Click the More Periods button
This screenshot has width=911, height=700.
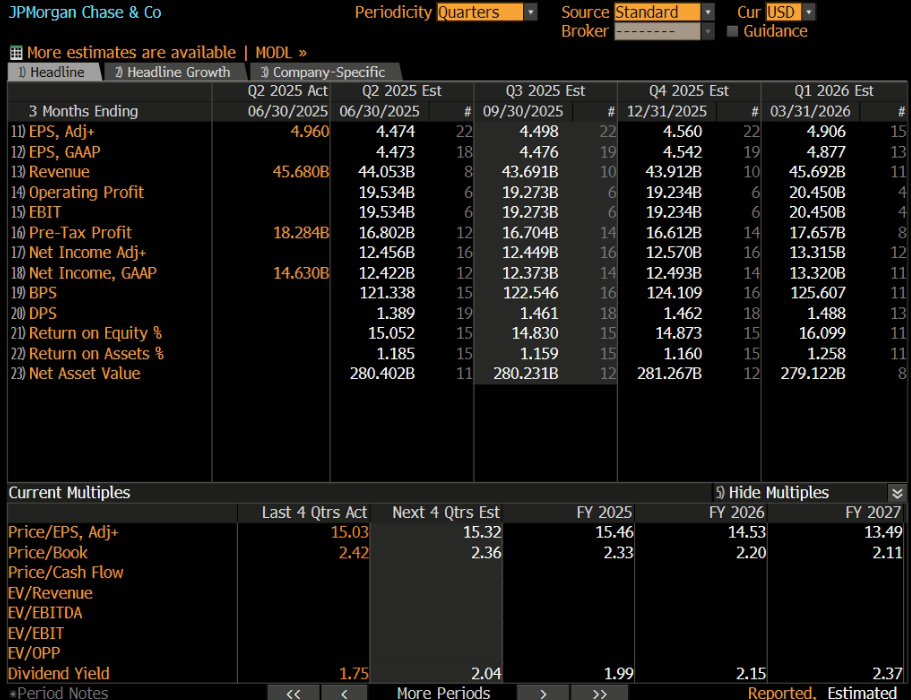tap(444, 692)
